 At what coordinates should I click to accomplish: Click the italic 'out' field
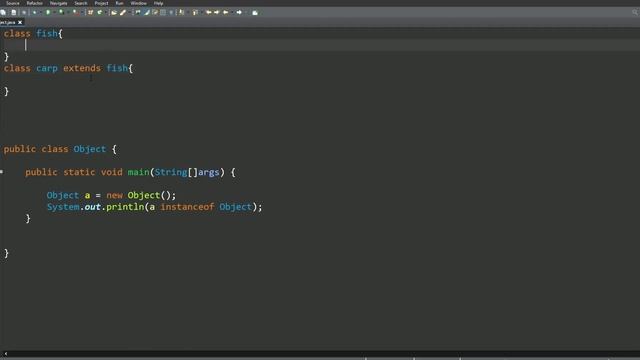click(93, 207)
